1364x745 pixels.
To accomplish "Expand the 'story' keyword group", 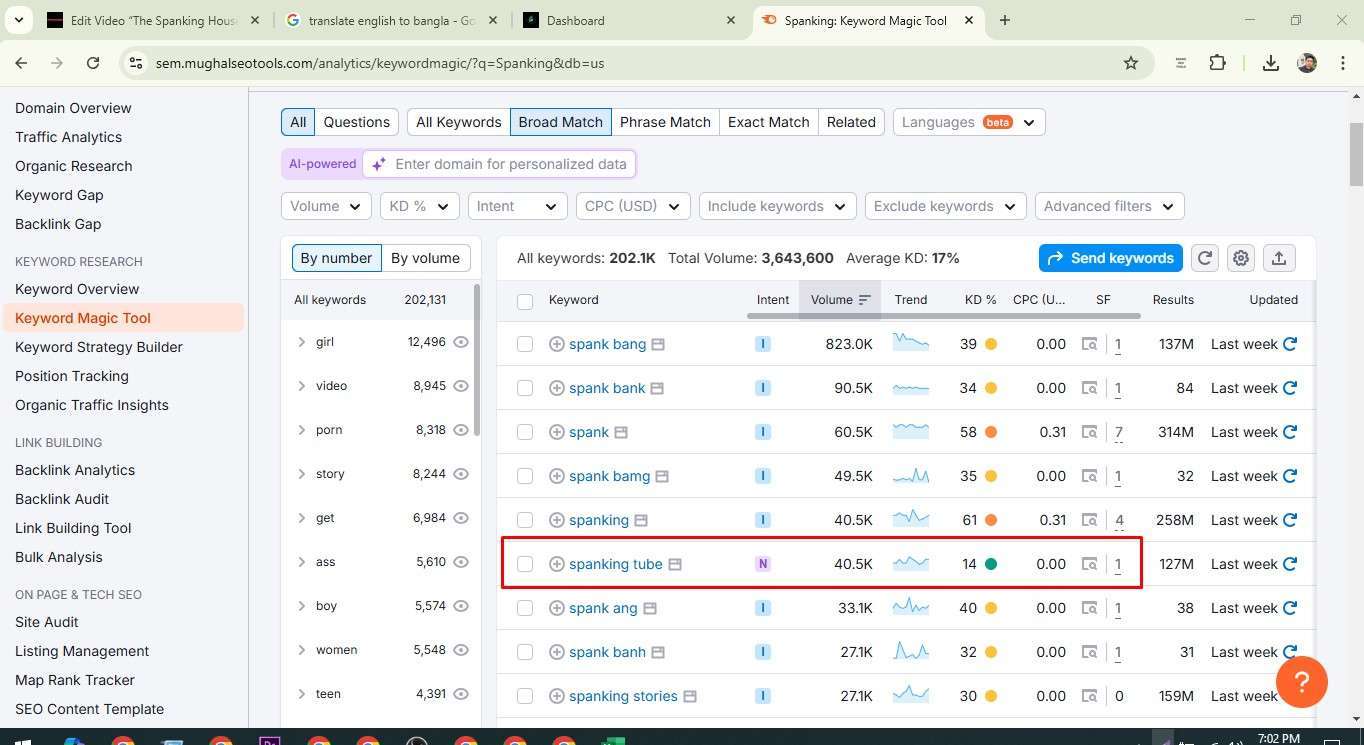I will pyautogui.click(x=301, y=474).
